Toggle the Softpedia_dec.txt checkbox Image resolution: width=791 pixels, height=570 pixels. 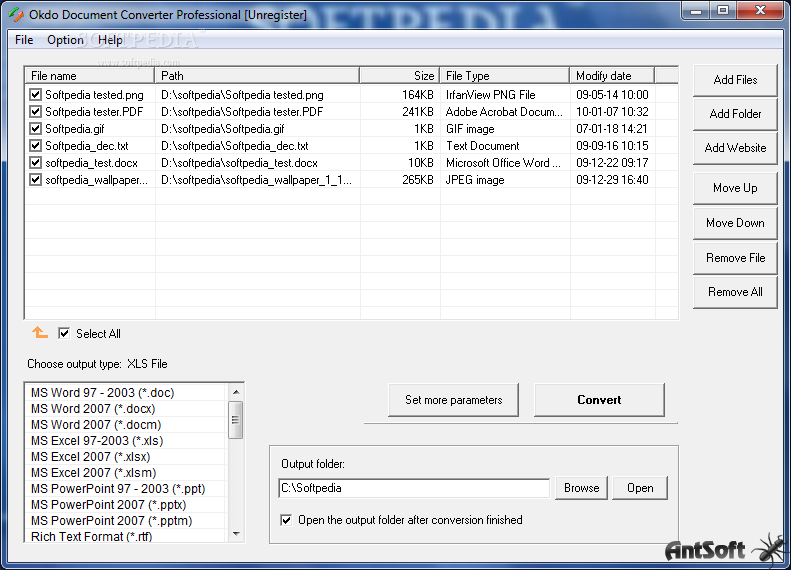pos(35,146)
